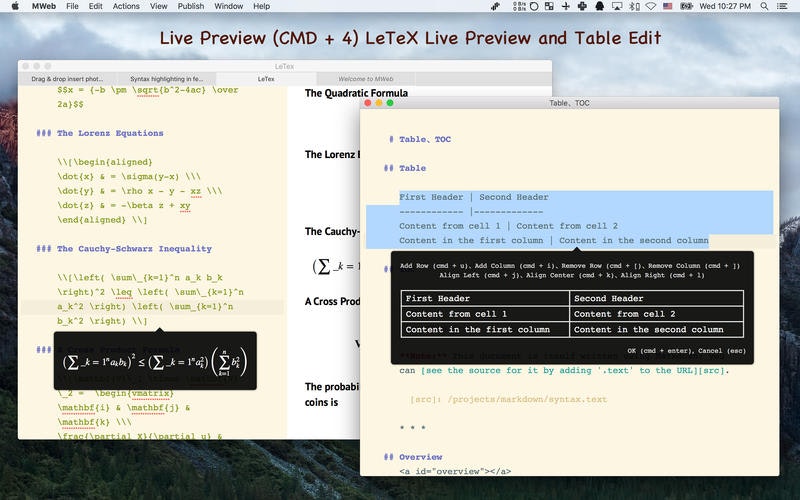Click the date and time Wed 10:27 PM
This screenshot has width=800, height=500.
coord(725,6)
